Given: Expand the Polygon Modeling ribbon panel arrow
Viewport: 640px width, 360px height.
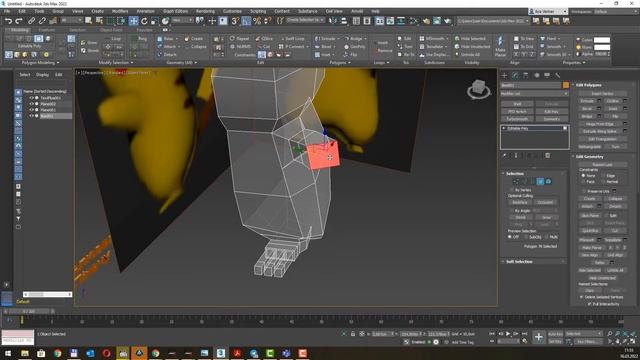Looking at the screenshot, I should pyautogui.click(x=58, y=63).
